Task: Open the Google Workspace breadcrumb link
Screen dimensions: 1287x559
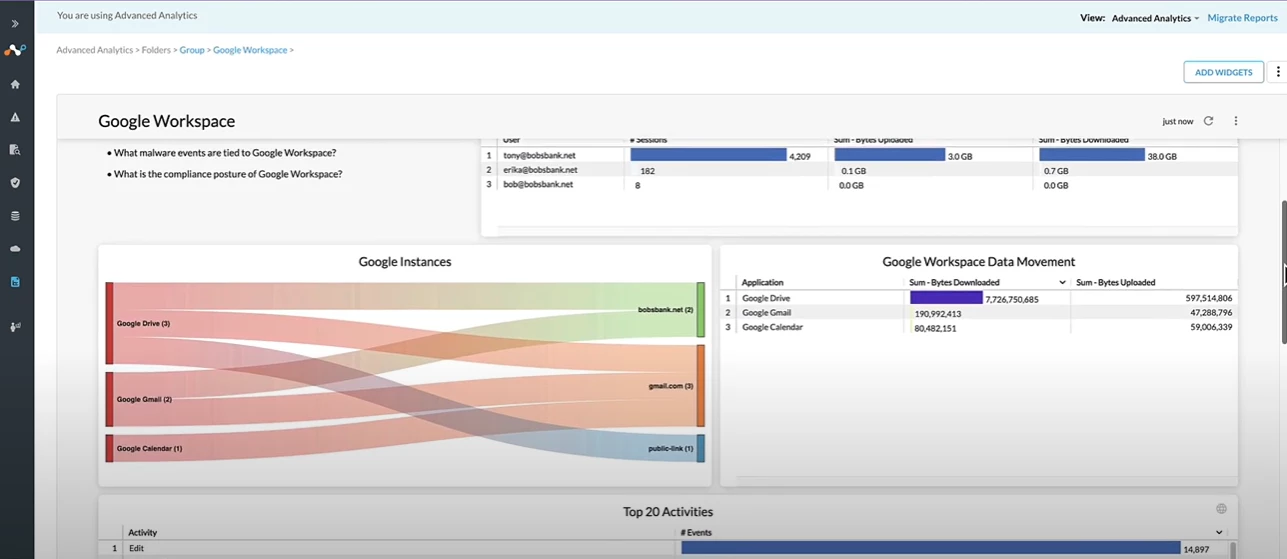Action: click(x=250, y=50)
